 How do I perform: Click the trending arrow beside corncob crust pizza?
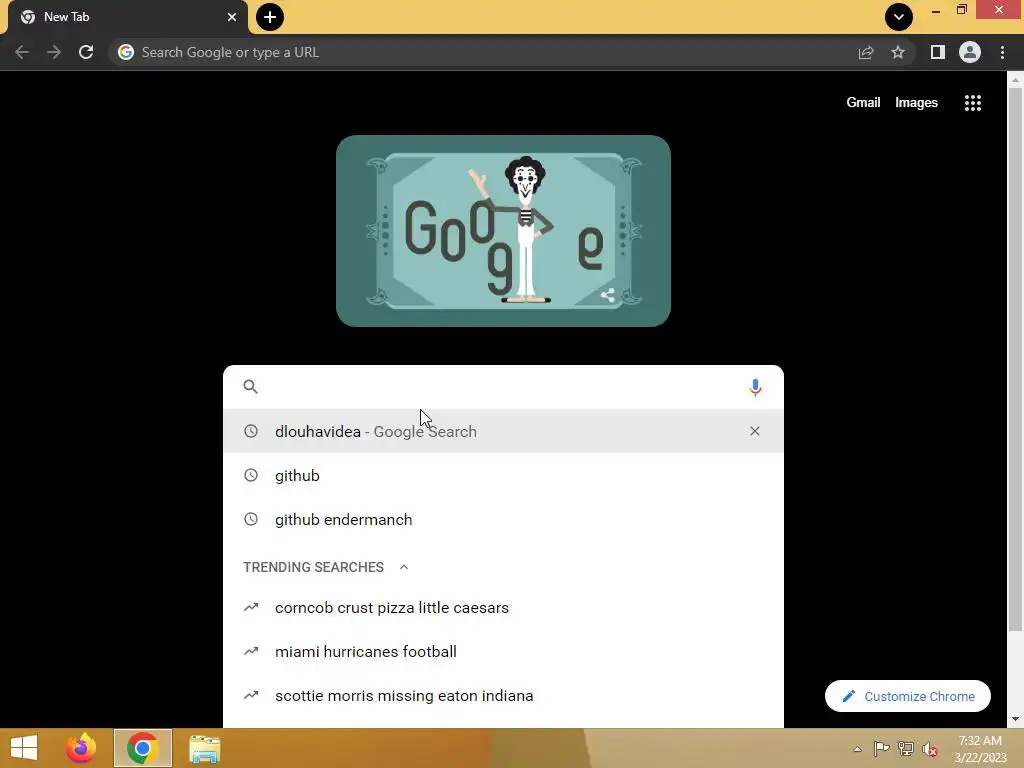[x=251, y=607]
